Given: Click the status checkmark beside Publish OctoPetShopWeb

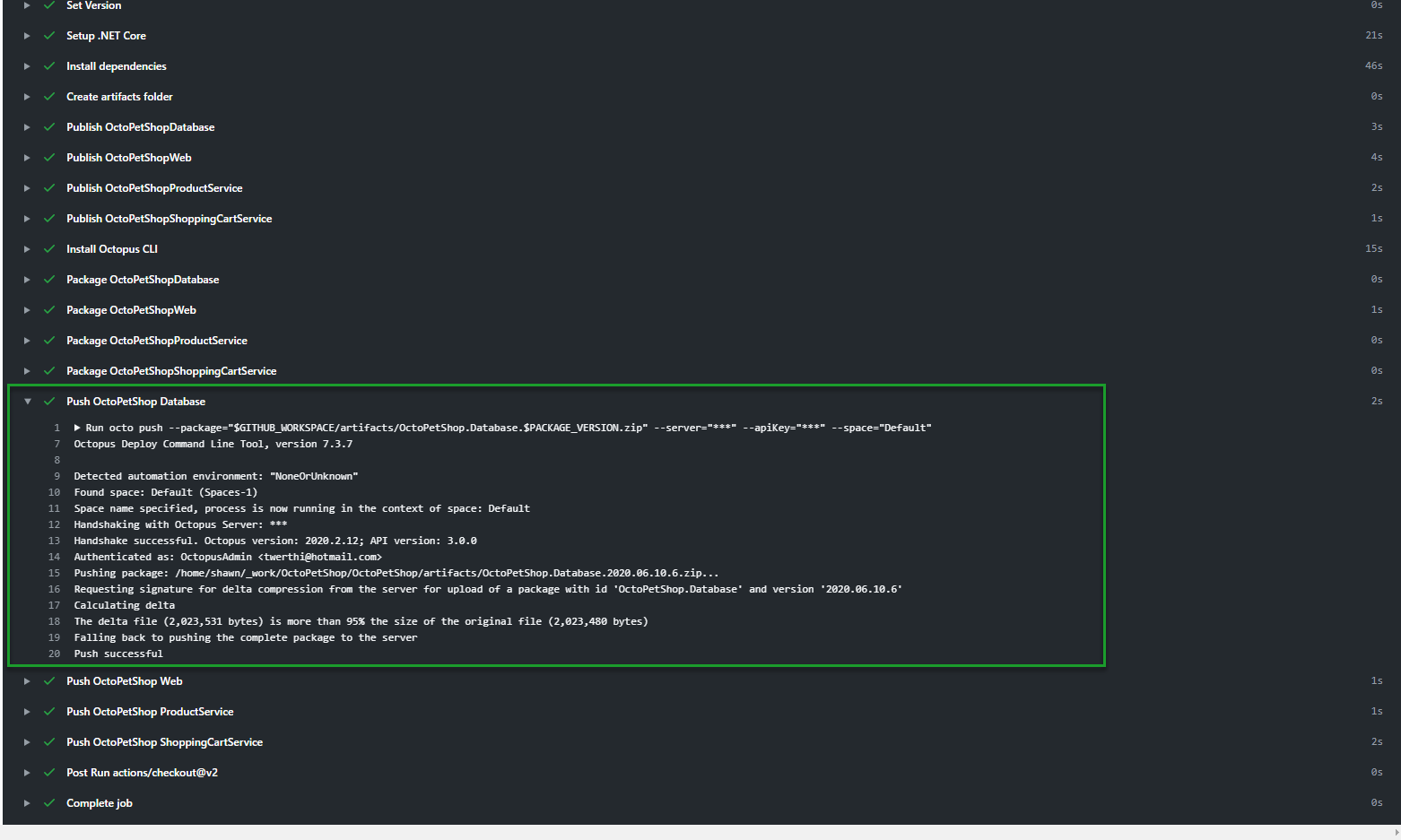Looking at the screenshot, I should point(49,158).
